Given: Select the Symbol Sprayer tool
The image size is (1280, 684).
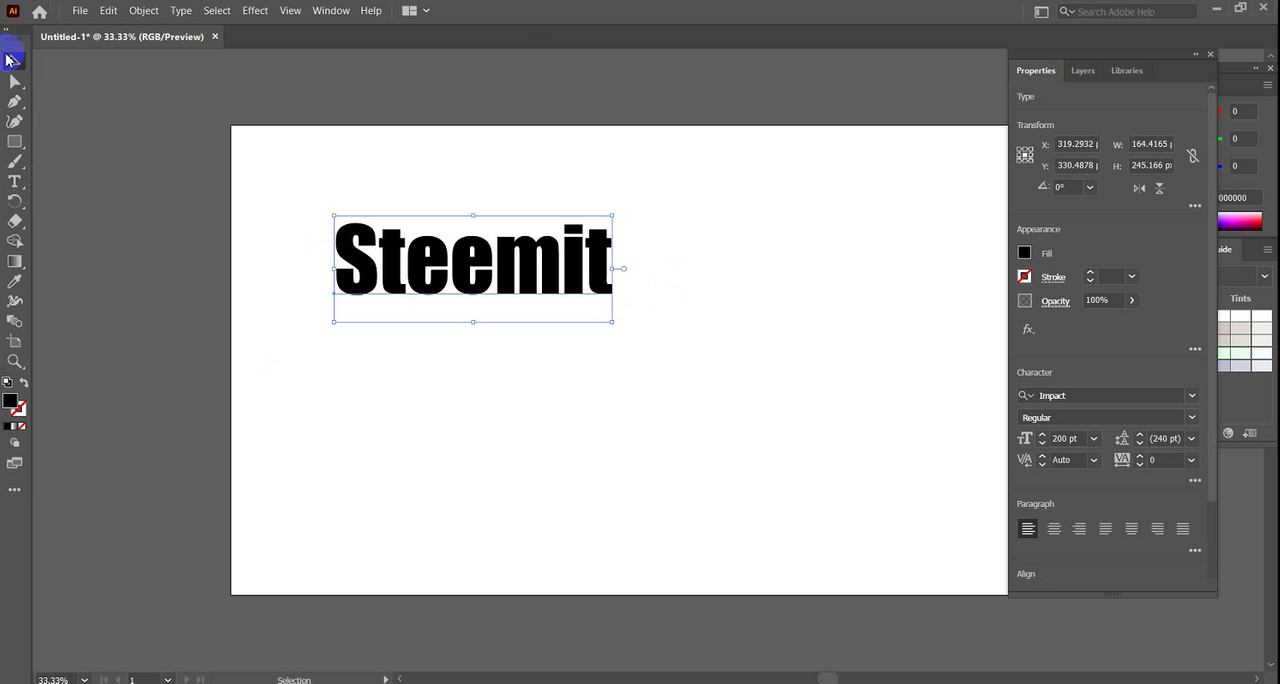Looking at the screenshot, I should point(14,301).
